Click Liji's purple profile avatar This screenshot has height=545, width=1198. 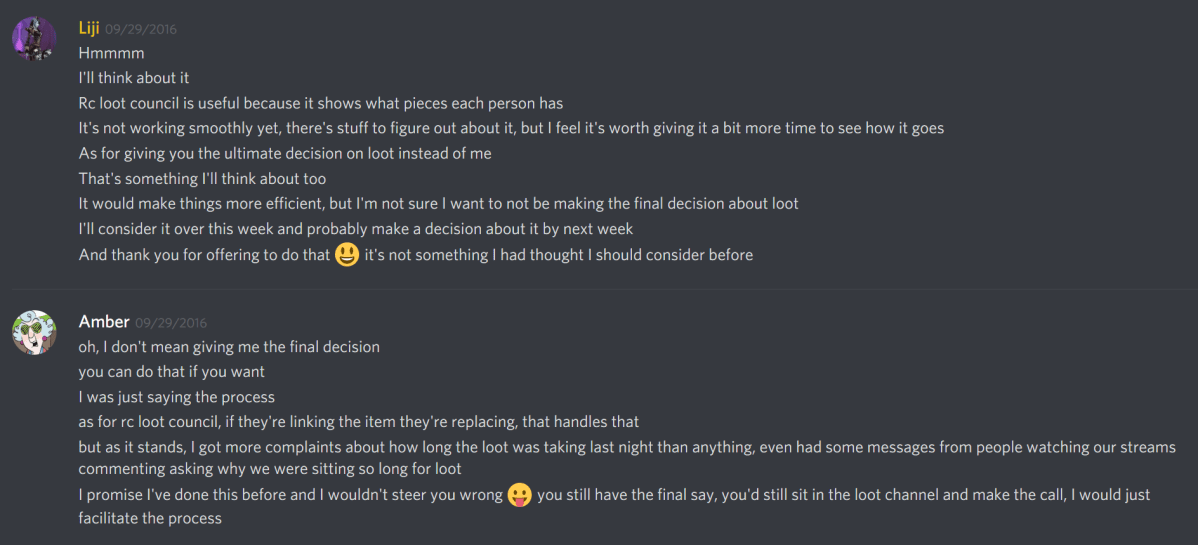coord(33,39)
